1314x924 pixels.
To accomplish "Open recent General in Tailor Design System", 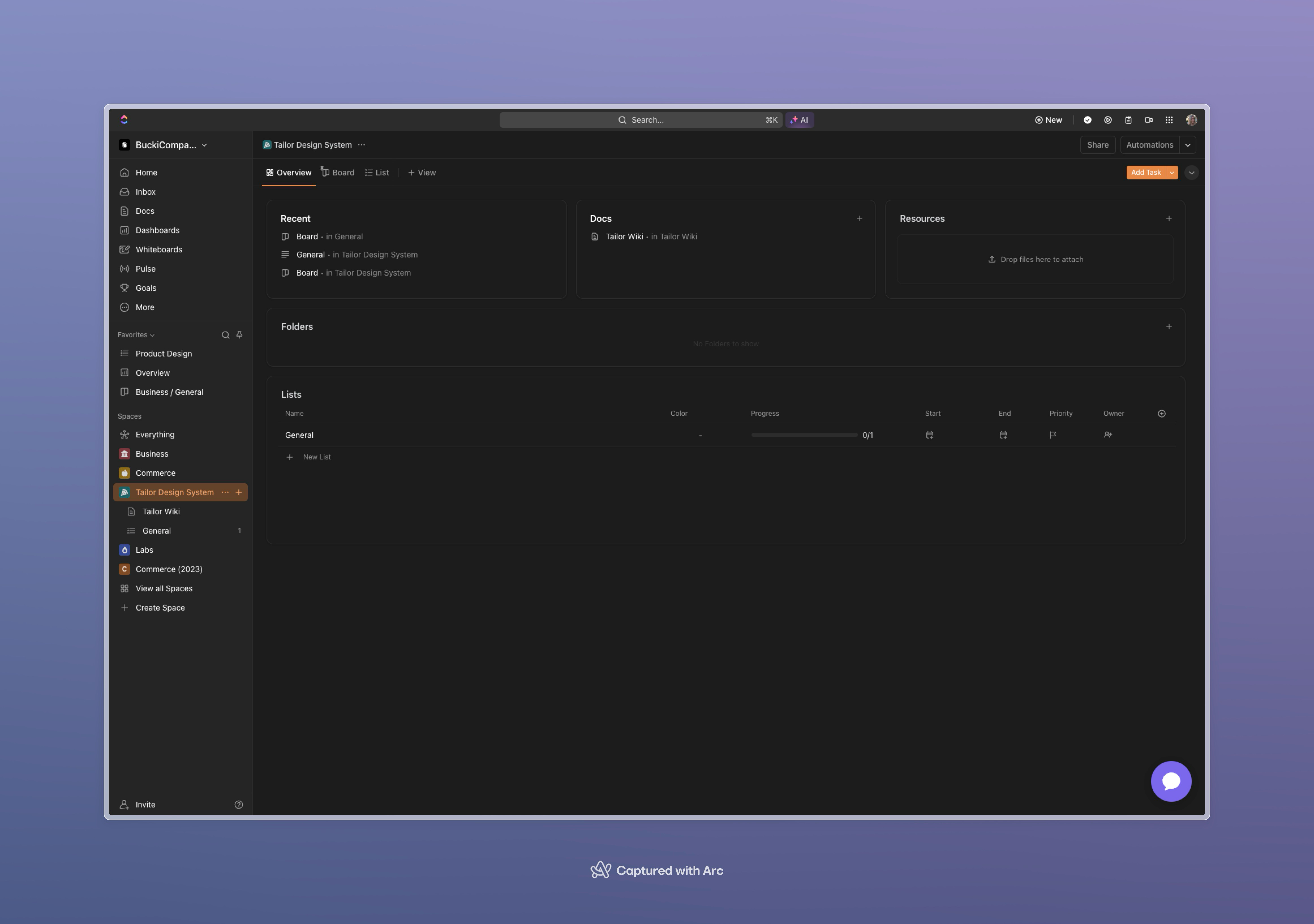I will [349, 255].
